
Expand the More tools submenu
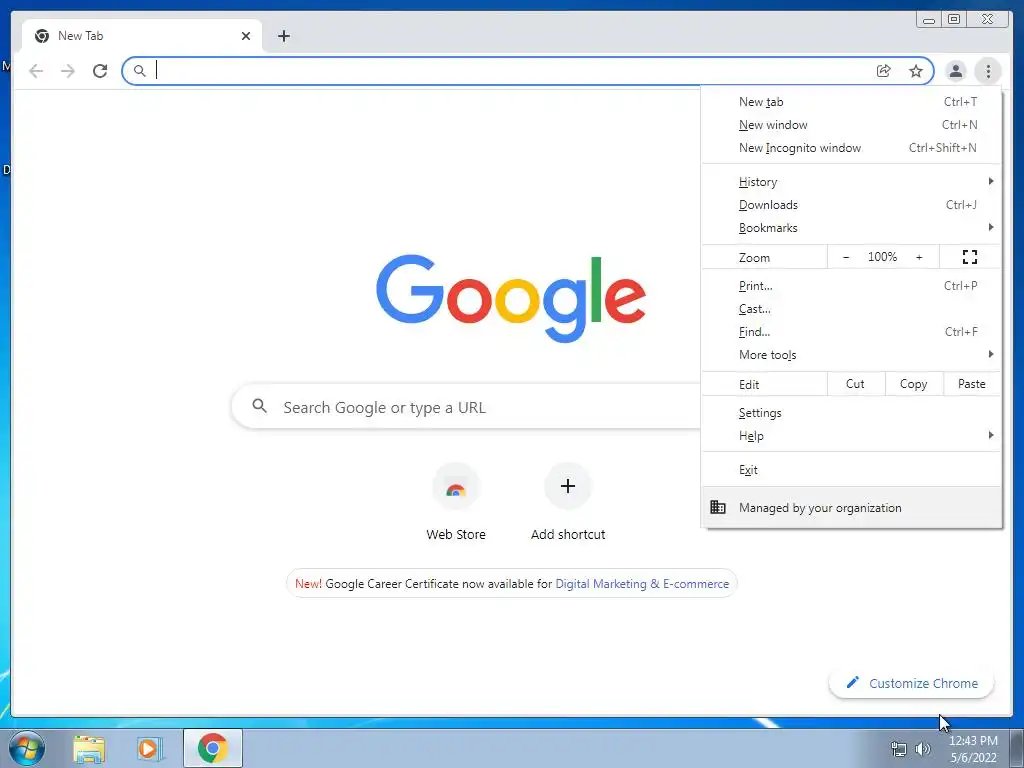click(x=852, y=355)
